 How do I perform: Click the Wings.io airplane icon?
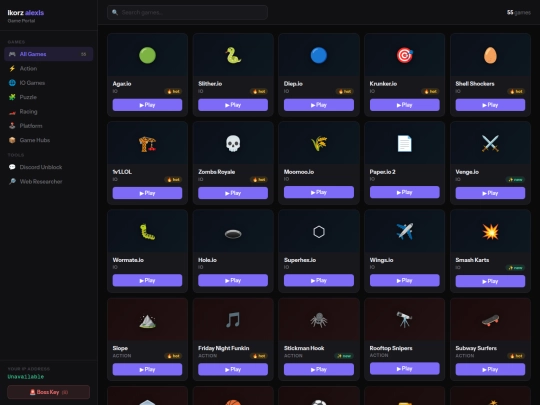click(x=405, y=231)
